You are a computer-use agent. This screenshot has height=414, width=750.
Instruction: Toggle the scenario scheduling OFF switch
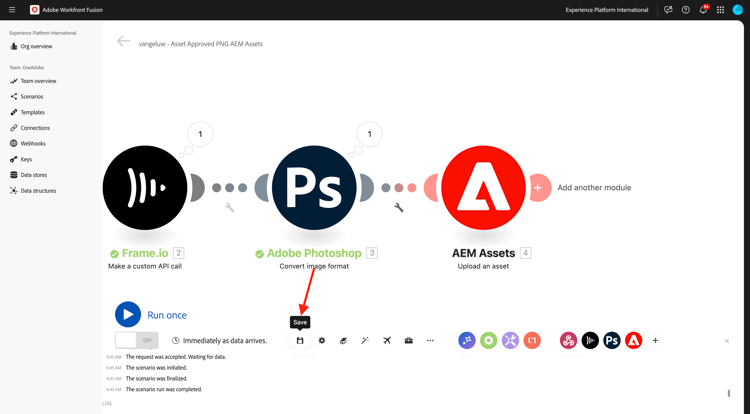[x=137, y=340]
